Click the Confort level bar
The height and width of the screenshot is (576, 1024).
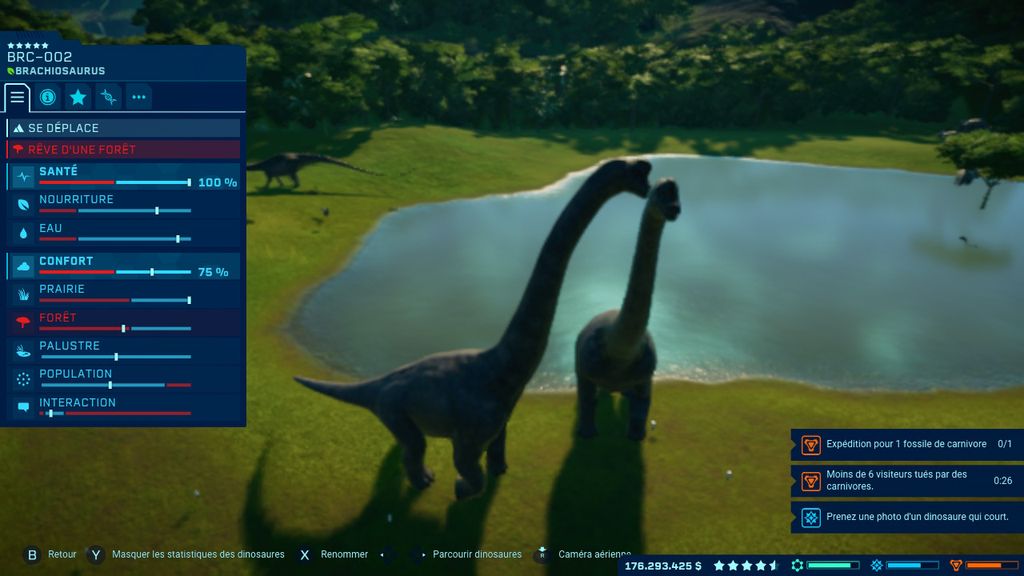point(115,272)
